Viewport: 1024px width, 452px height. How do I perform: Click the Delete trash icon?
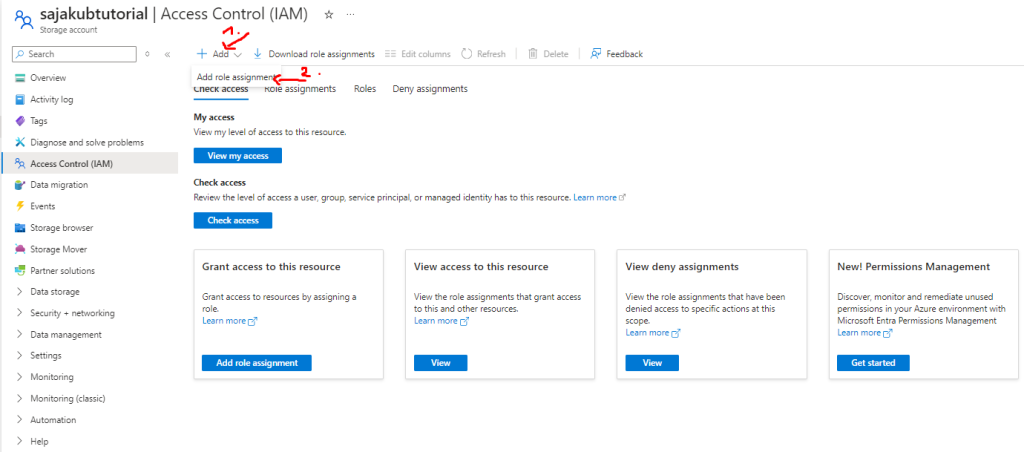533,54
